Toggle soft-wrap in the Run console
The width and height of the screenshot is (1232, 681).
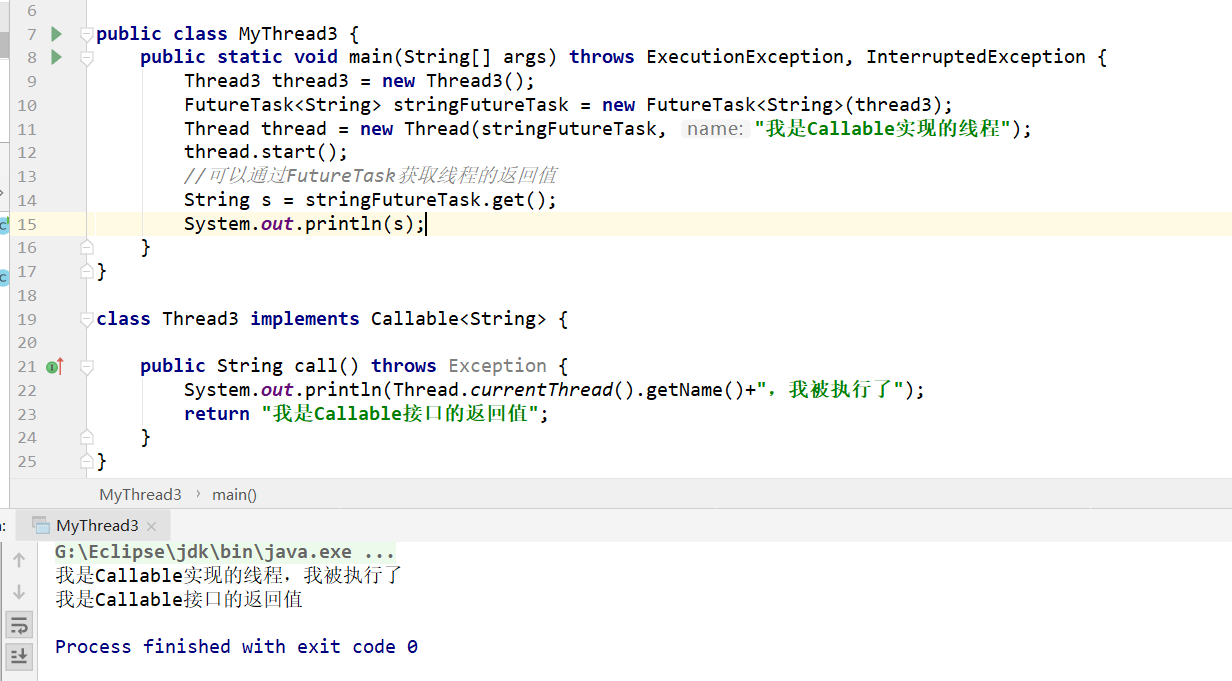click(x=19, y=625)
